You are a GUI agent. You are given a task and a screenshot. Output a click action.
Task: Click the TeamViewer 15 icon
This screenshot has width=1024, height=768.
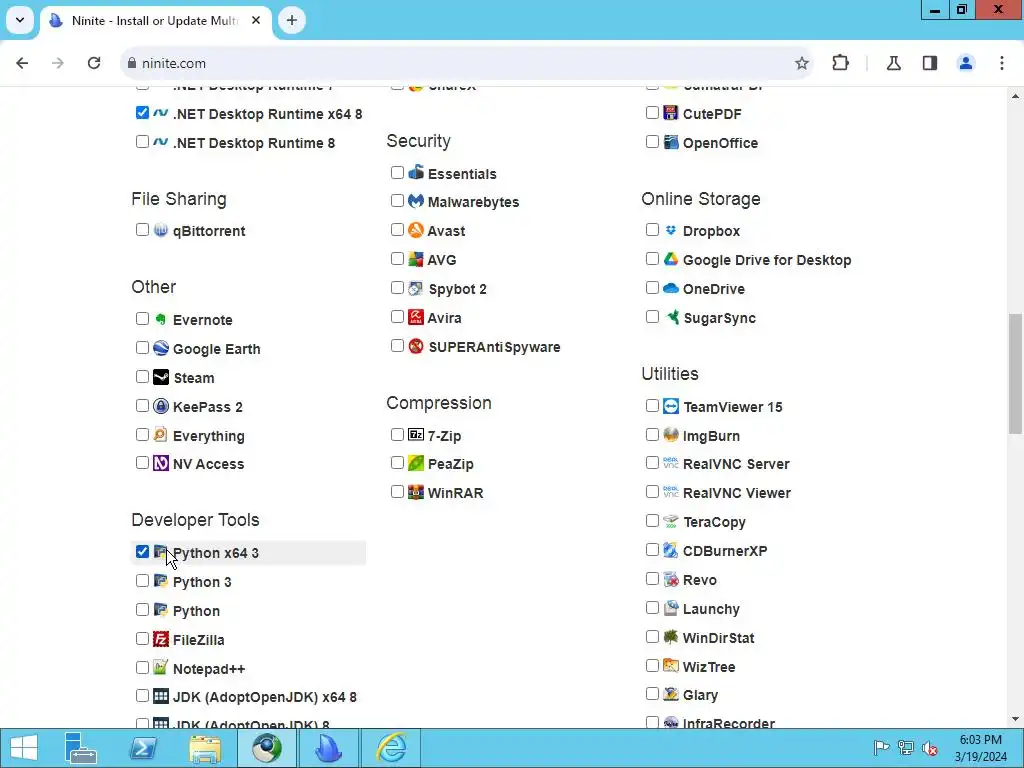pyautogui.click(x=671, y=406)
